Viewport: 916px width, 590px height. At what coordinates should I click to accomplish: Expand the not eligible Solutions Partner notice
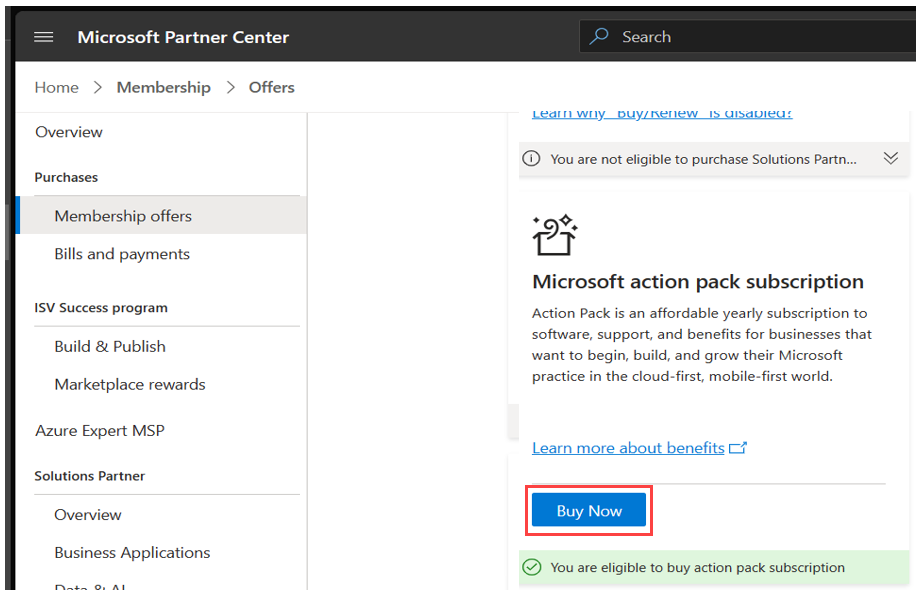point(890,158)
